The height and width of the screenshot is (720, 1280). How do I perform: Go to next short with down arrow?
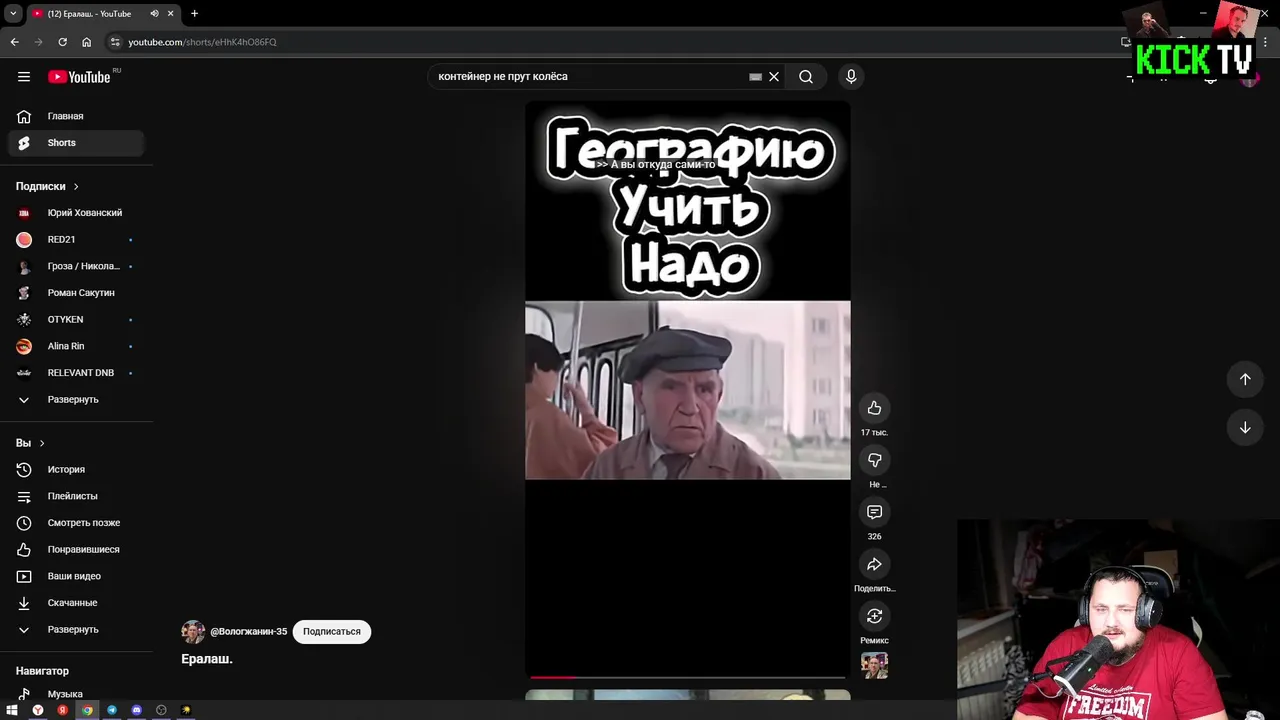(x=1245, y=427)
